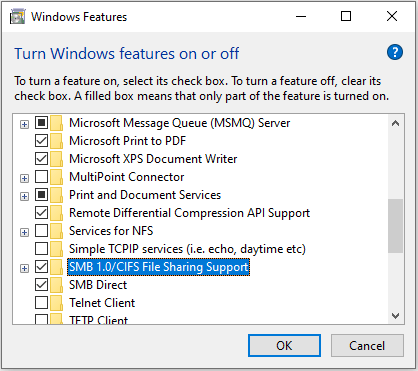Confirm changes with the OK button
This screenshot has height=371, width=418.
(284, 346)
